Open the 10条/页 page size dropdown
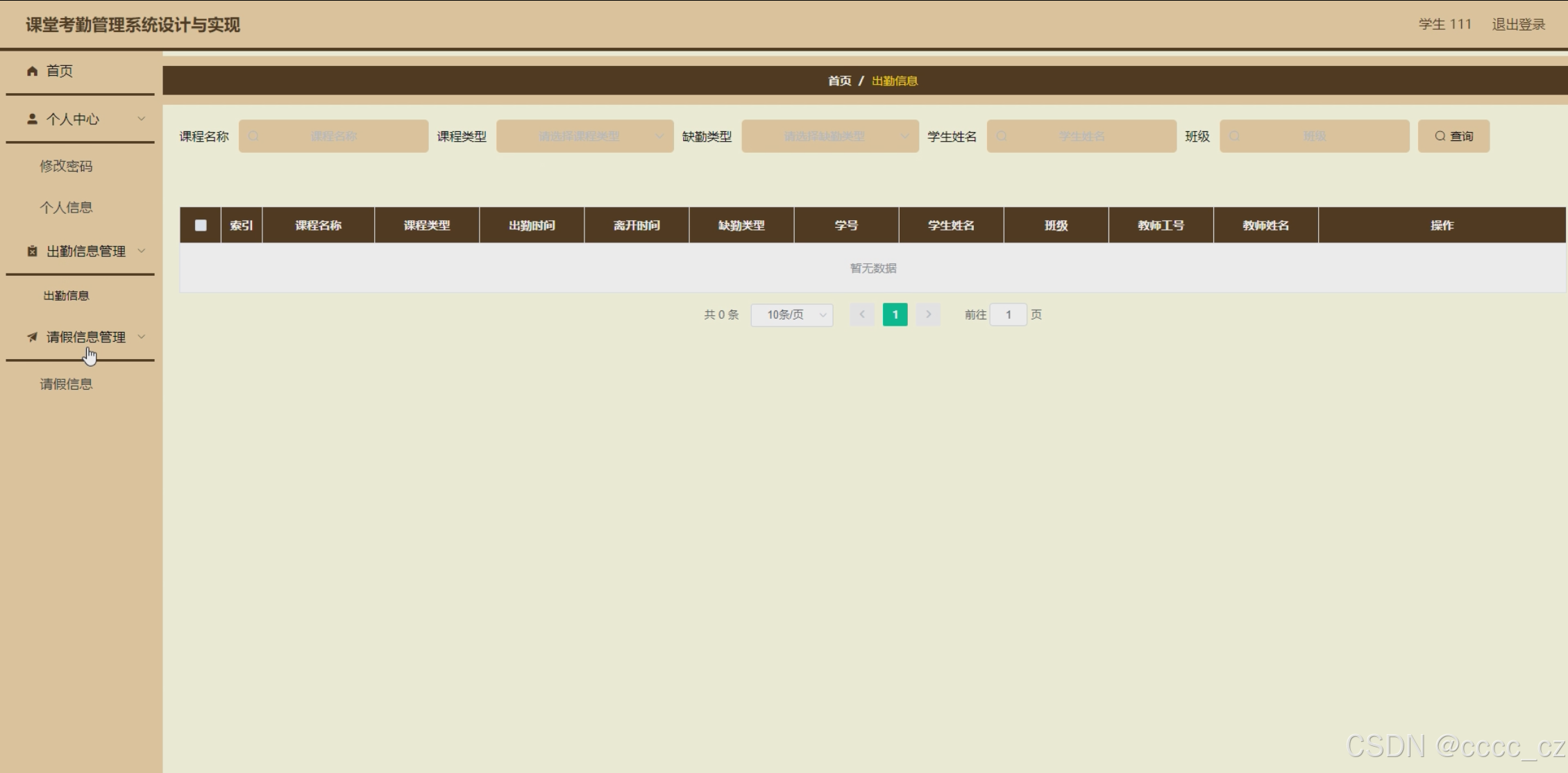This screenshot has width=1568, height=773. (x=791, y=315)
